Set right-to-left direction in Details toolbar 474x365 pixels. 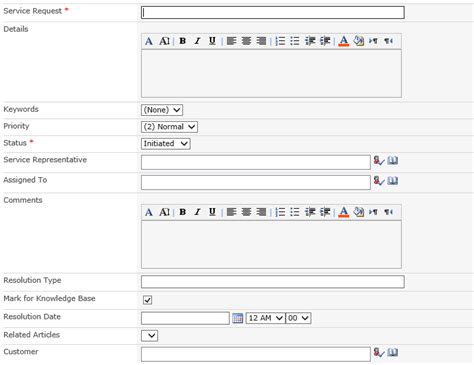point(388,41)
